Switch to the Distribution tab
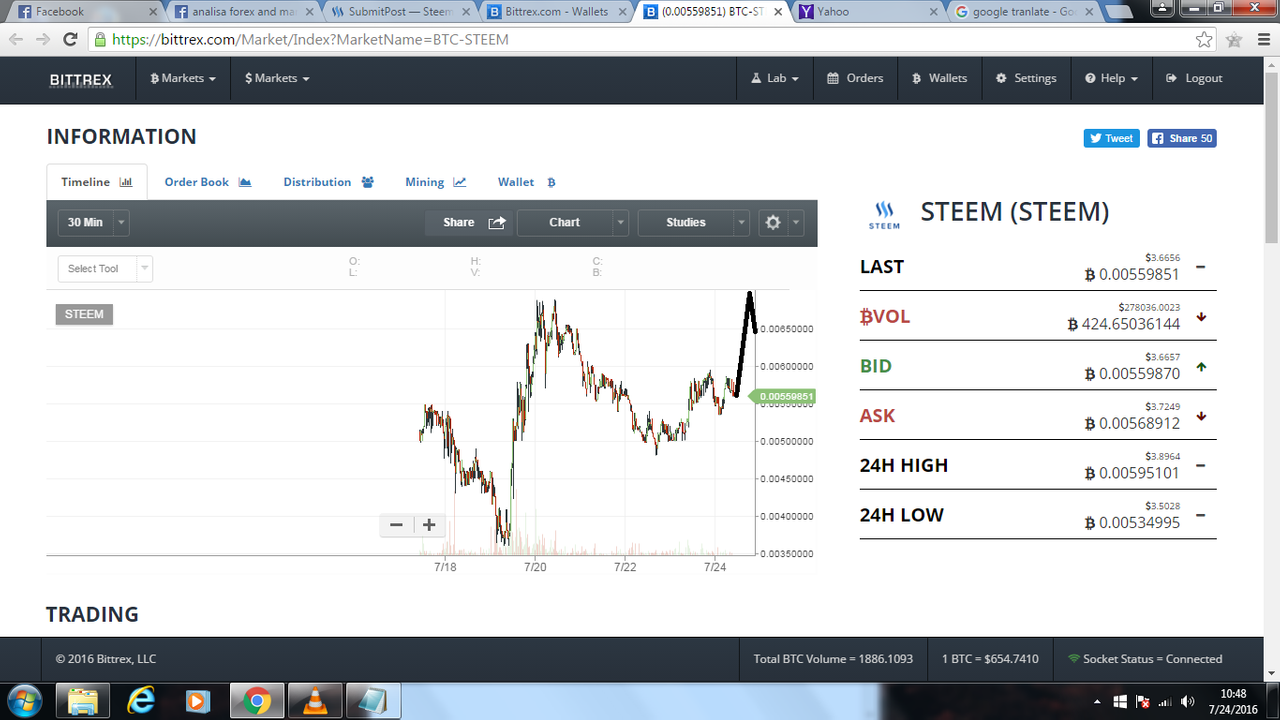Screen dimensions: 1280x720 [328, 182]
